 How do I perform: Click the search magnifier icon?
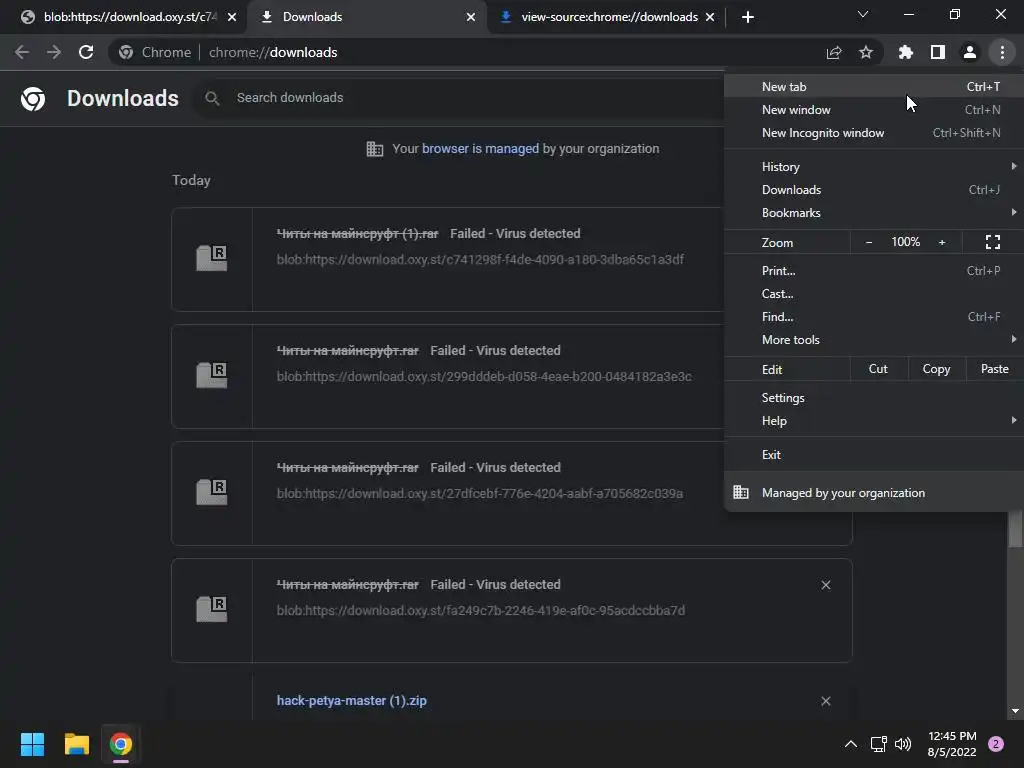point(212,98)
